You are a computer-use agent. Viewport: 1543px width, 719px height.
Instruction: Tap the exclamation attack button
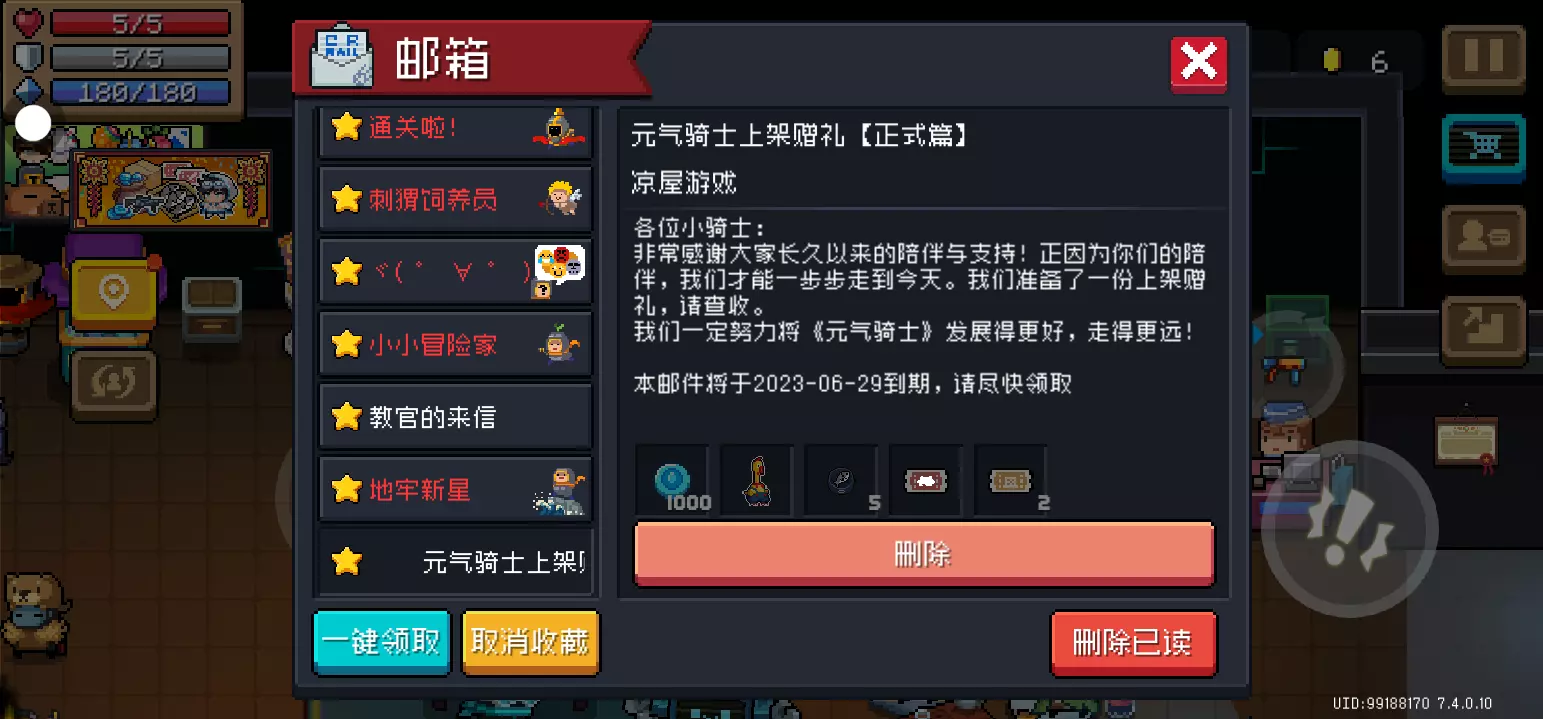tap(1348, 529)
